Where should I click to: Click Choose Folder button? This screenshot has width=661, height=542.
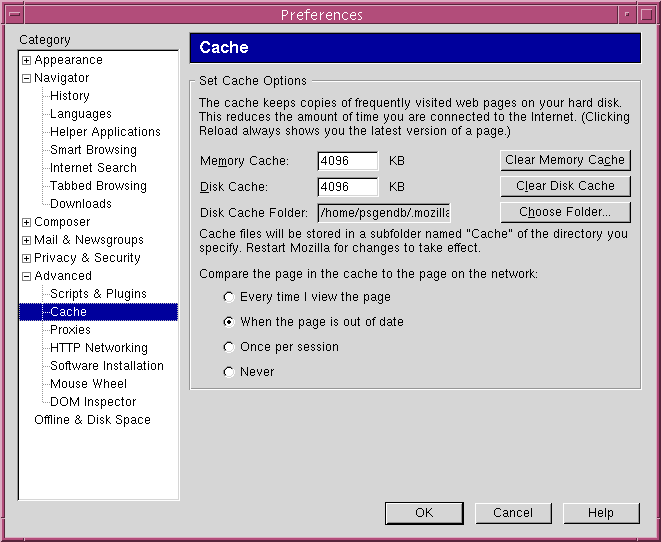pyautogui.click(x=565, y=212)
